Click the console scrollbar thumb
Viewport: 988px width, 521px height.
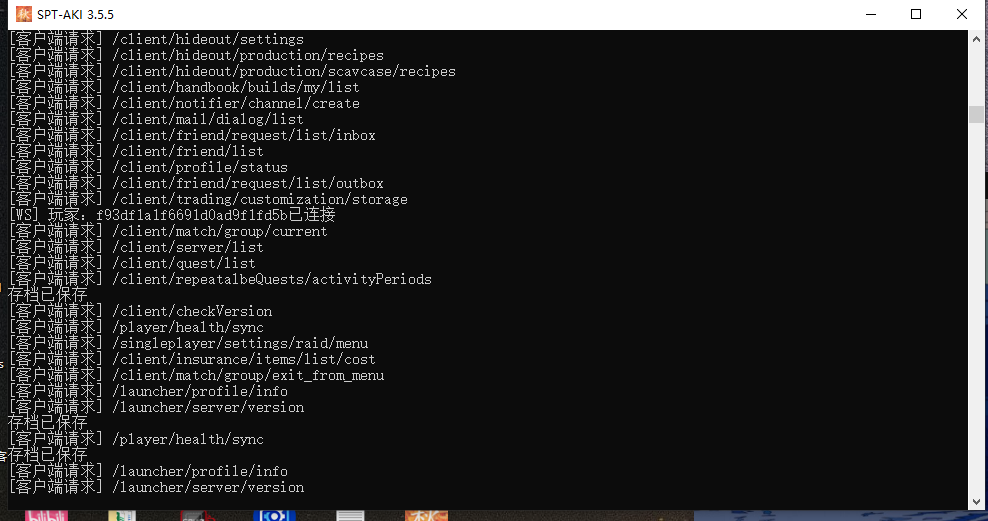977,114
